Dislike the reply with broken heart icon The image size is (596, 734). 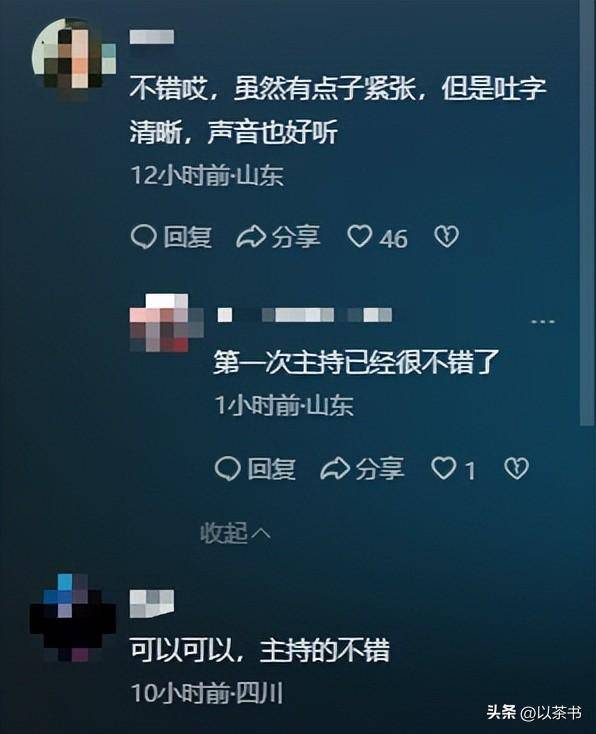[516, 469]
